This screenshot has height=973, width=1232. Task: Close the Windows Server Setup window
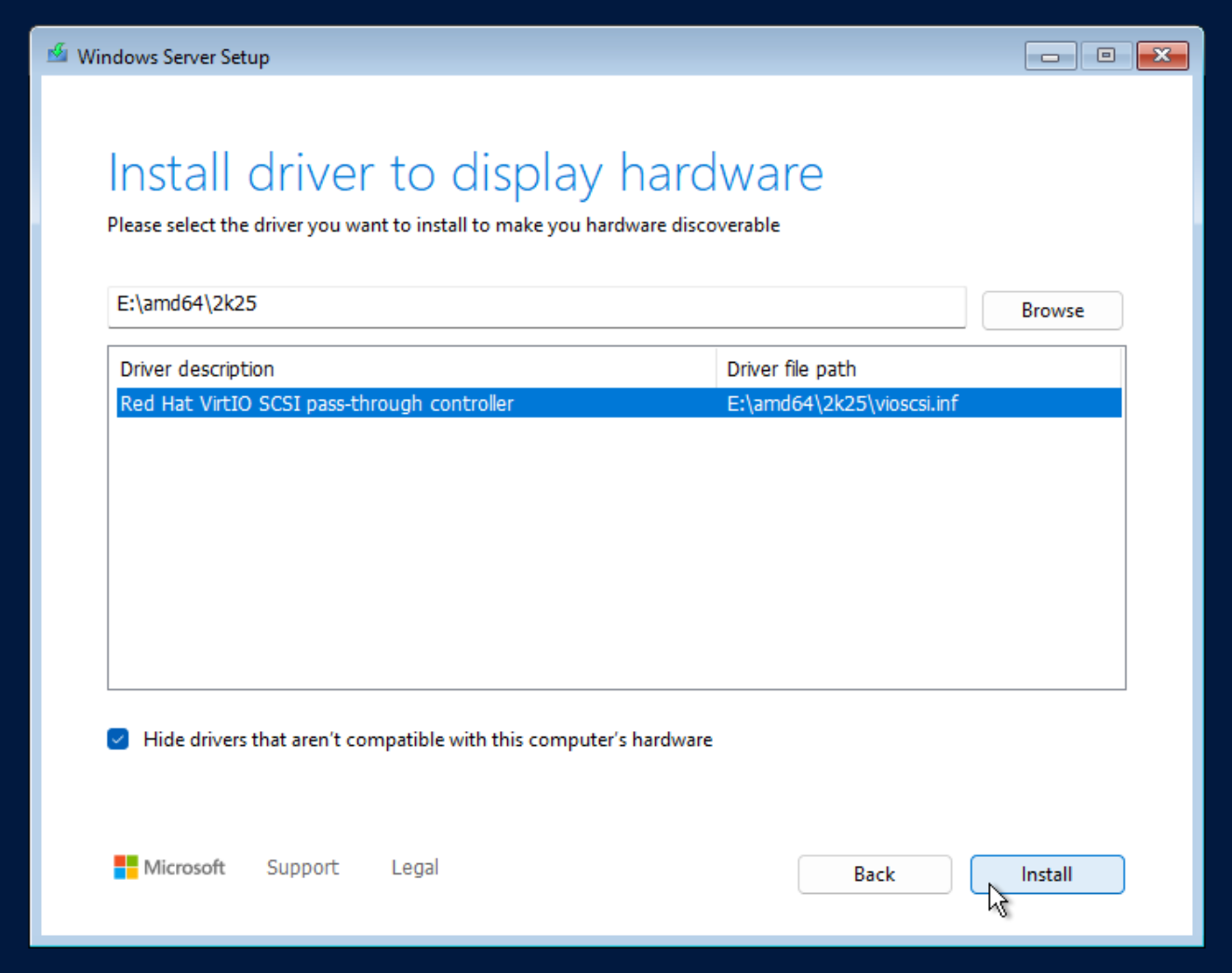tap(1162, 56)
